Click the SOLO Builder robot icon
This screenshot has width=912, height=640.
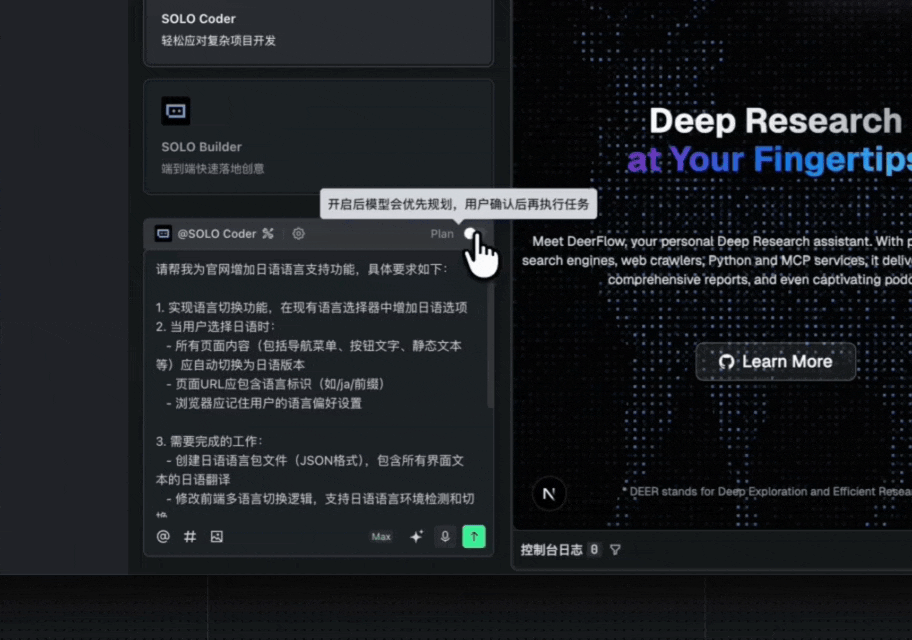pos(176,111)
